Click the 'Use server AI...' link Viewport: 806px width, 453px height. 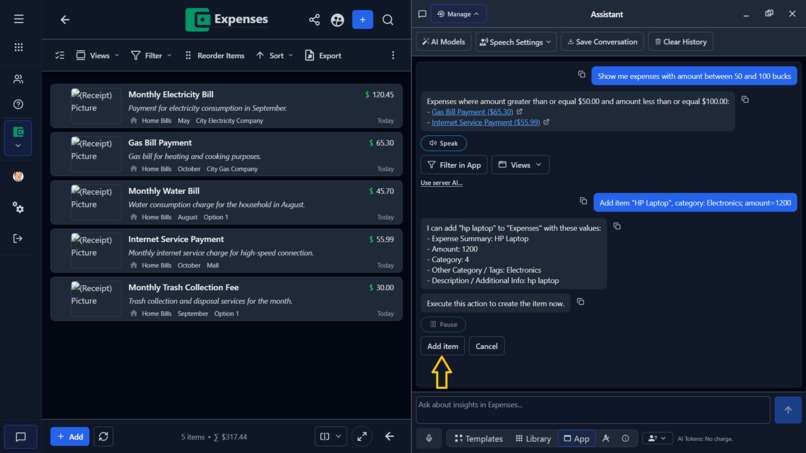[x=441, y=183]
